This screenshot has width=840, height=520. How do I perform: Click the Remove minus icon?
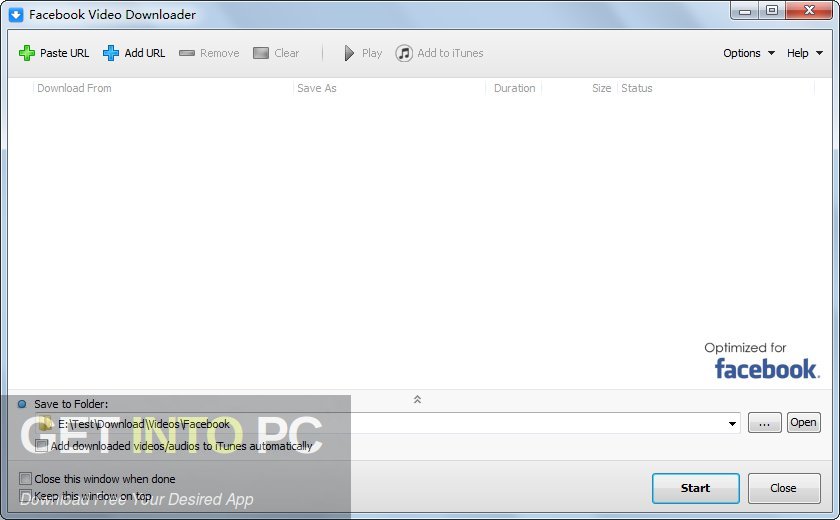click(187, 53)
